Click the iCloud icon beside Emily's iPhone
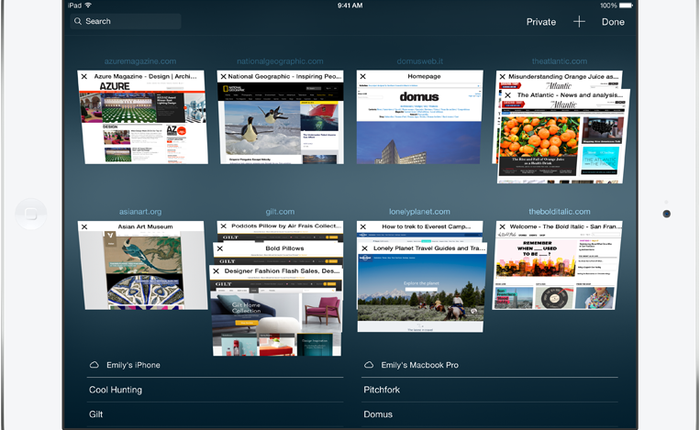 (94, 365)
